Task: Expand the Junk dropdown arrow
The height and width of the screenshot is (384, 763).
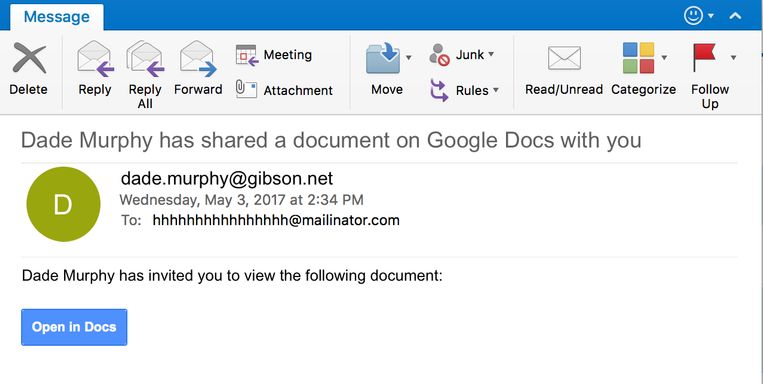Action: pyautogui.click(x=491, y=54)
